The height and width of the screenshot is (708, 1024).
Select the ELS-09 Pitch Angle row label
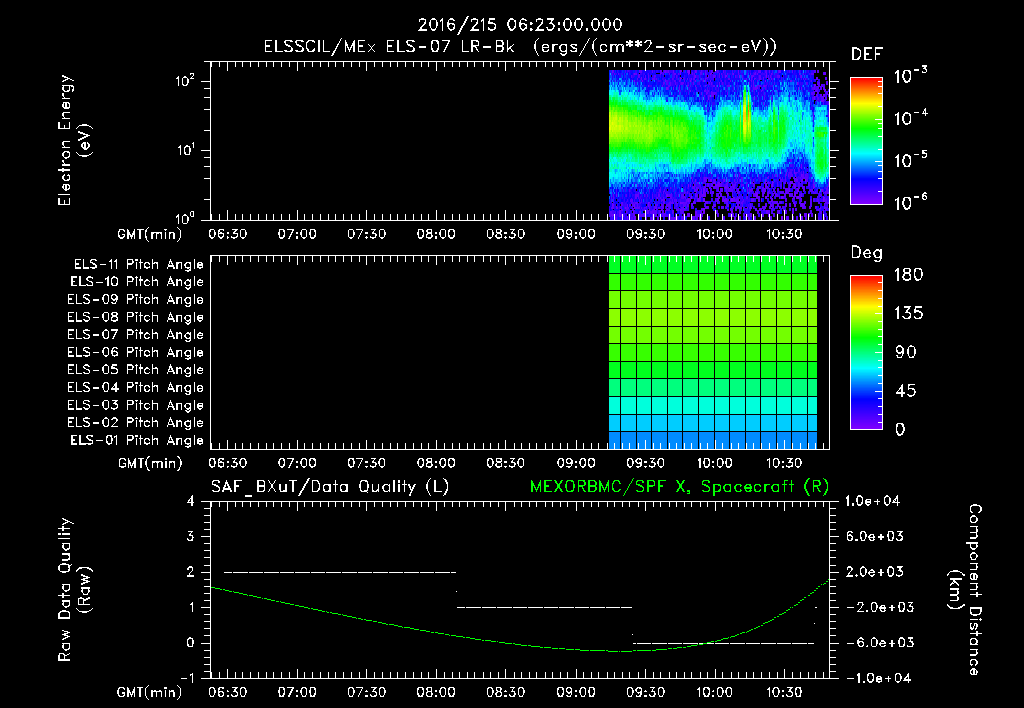coord(135,299)
